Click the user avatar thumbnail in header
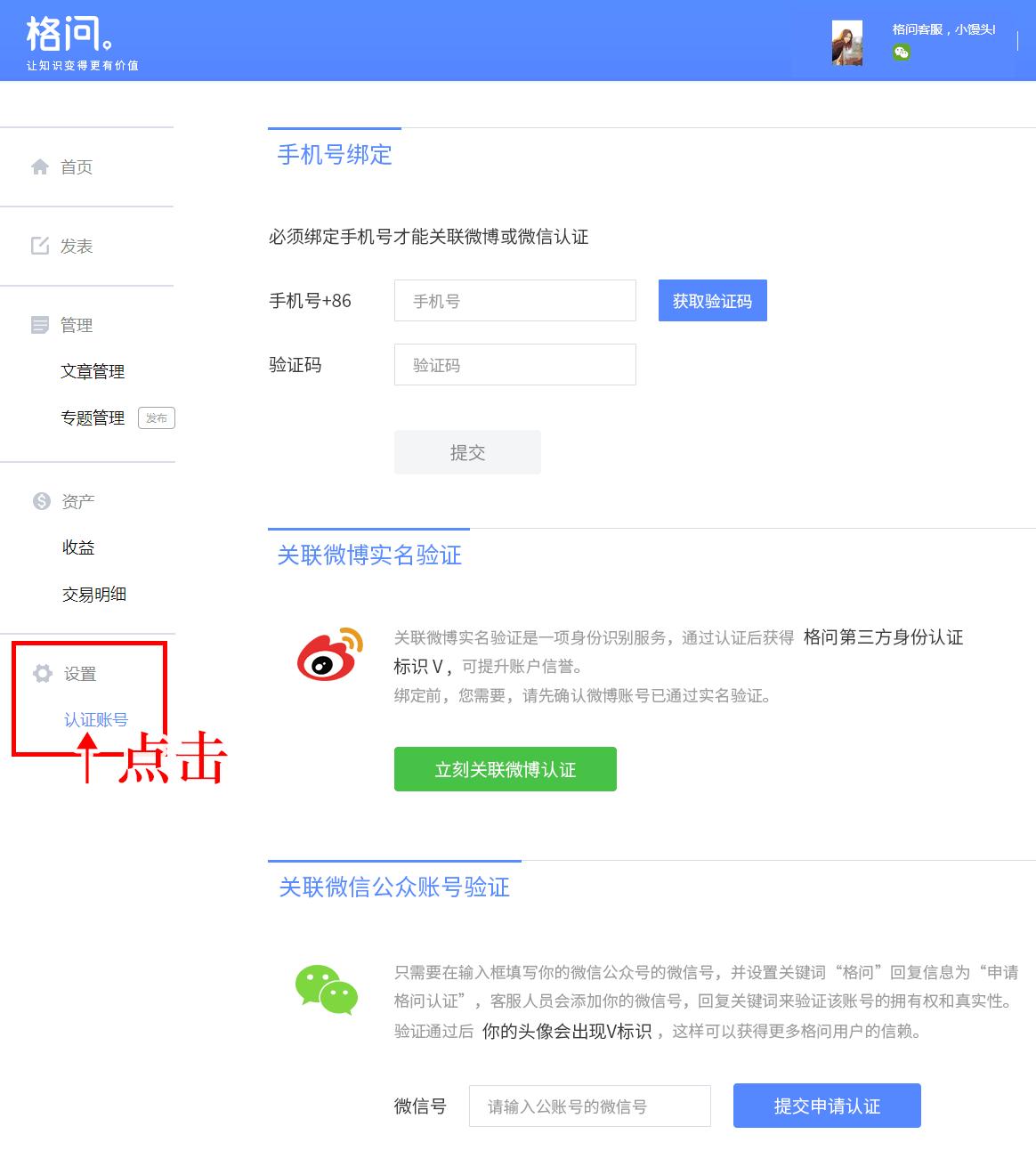 click(846, 44)
